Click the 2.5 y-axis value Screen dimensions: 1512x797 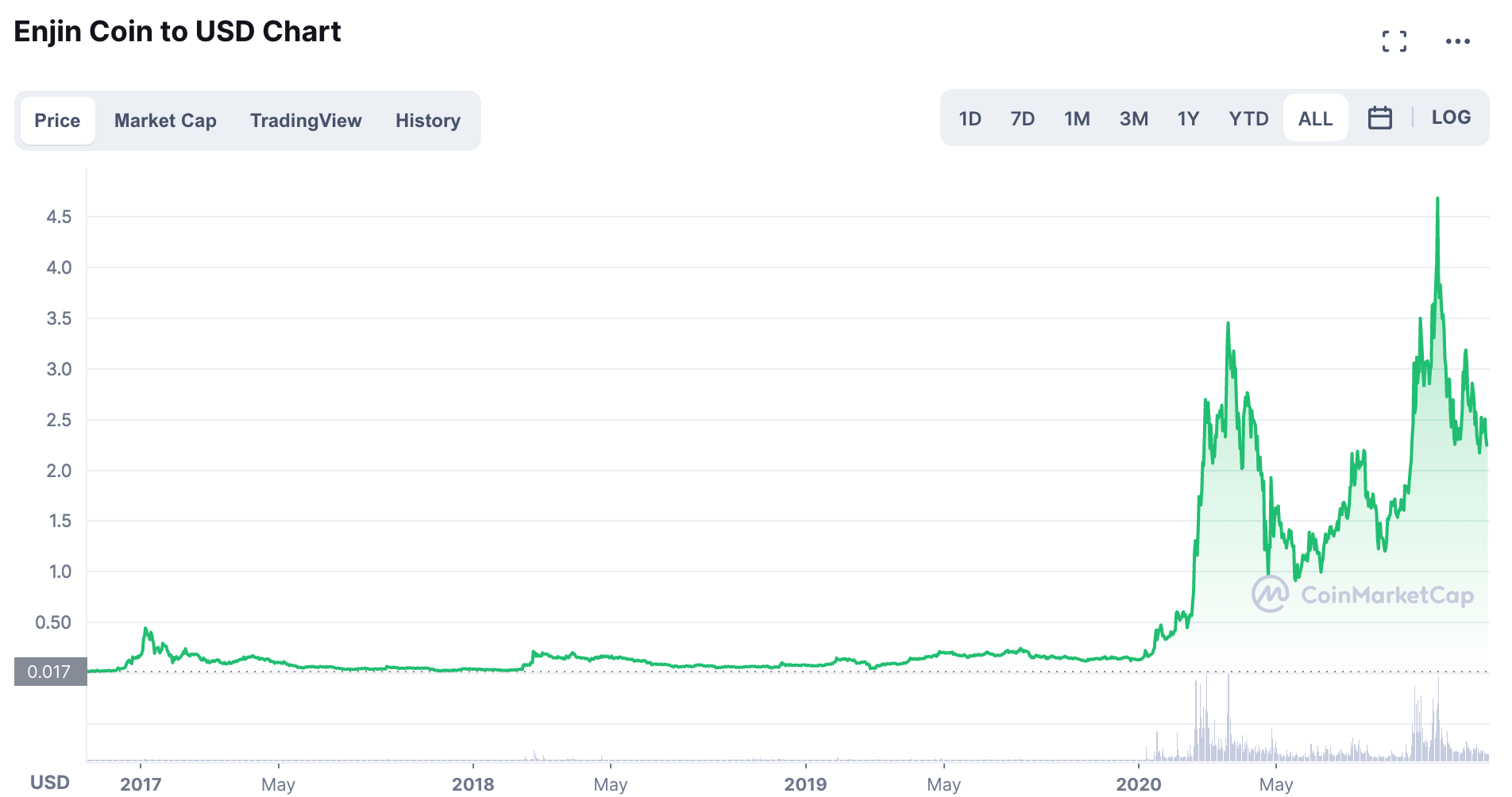tap(59, 420)
